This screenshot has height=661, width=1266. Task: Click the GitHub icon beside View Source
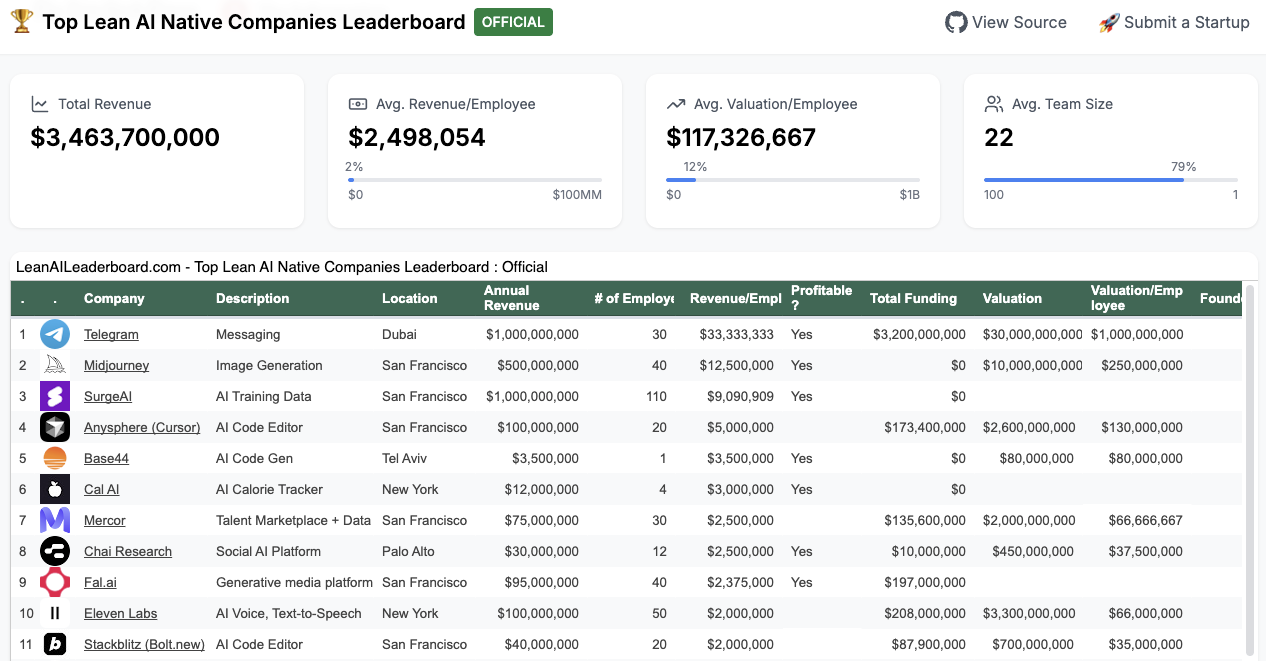point(956,22)
